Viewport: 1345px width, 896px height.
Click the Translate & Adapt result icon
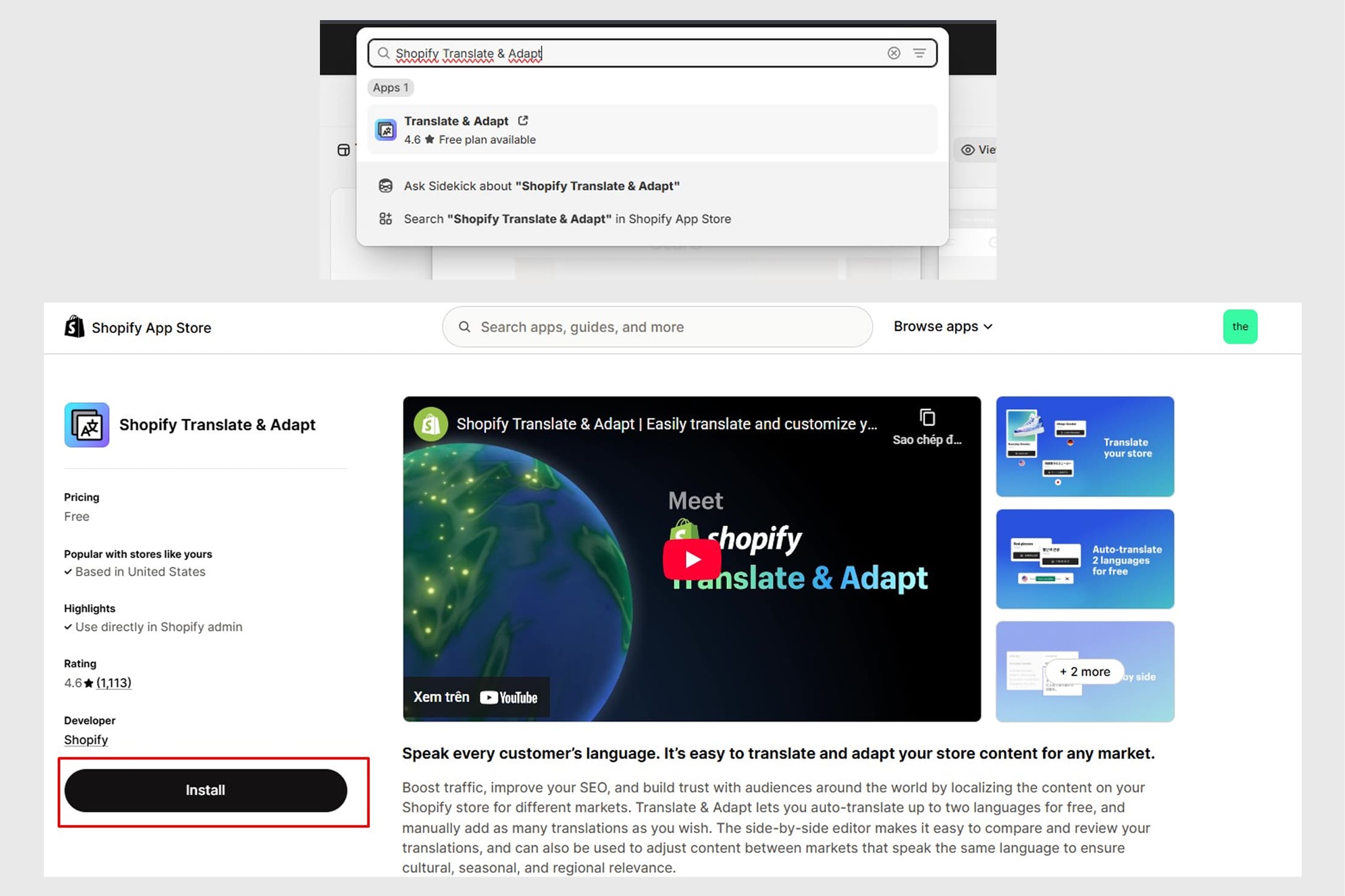pos(386,130)
